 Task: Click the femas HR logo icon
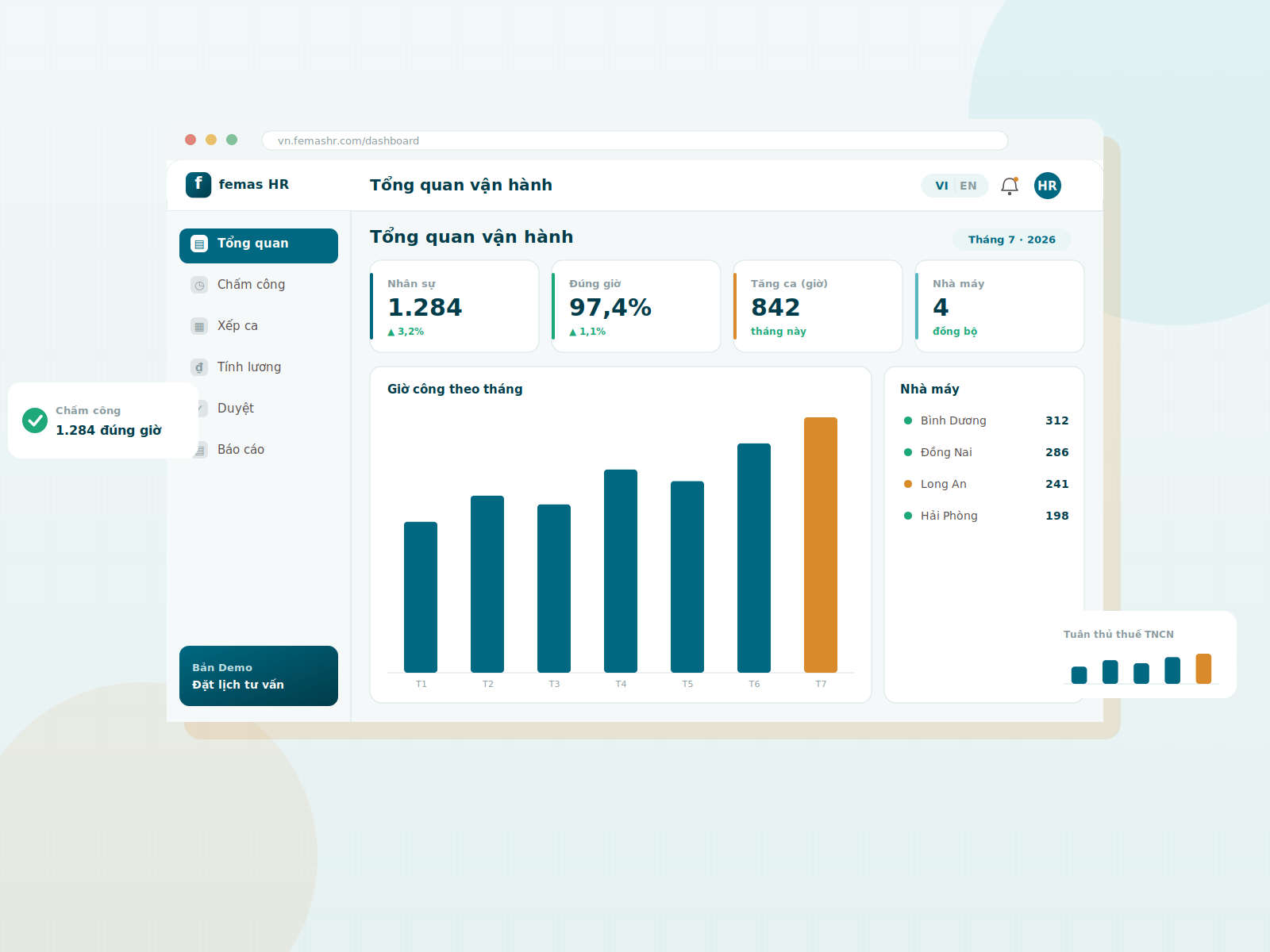pyautogui.click(x=198, y=185)
